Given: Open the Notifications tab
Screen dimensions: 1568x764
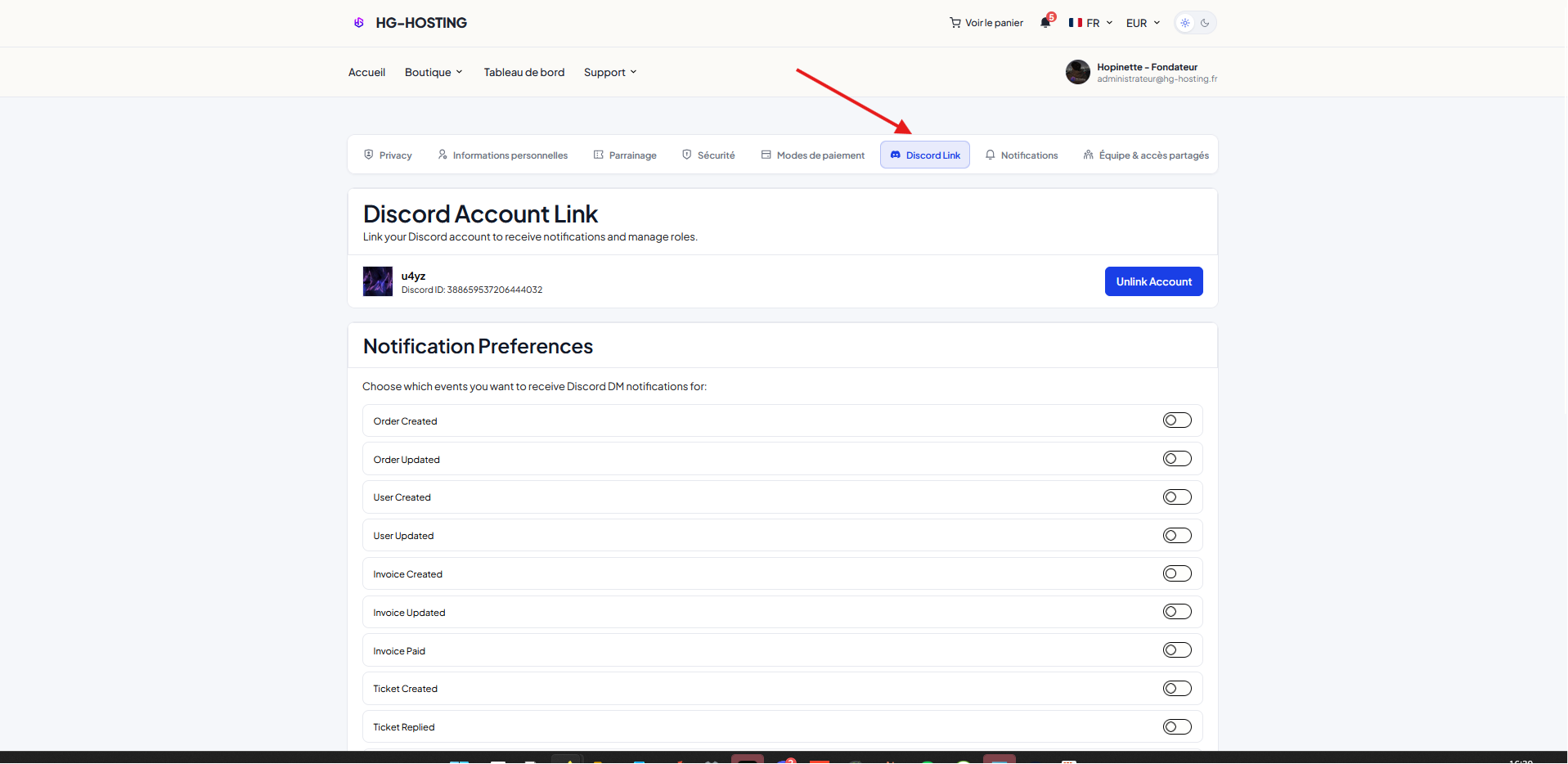Looking at the screenshot, I should click(1022, 155).
